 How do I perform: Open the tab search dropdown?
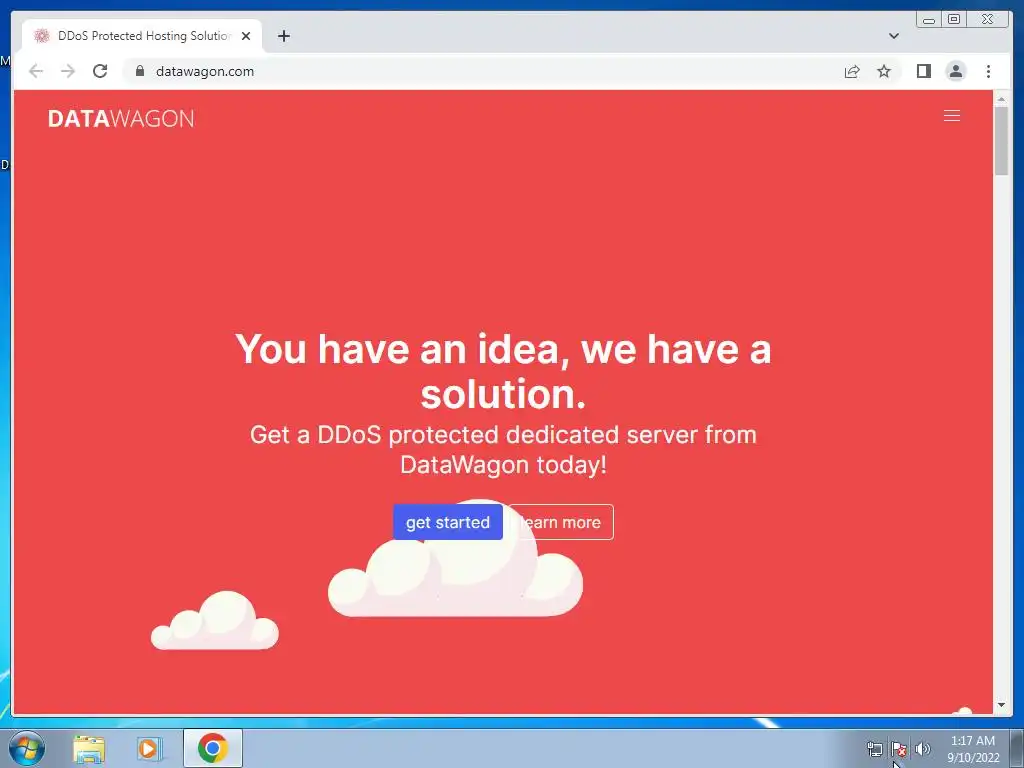[x=893, y=36]
